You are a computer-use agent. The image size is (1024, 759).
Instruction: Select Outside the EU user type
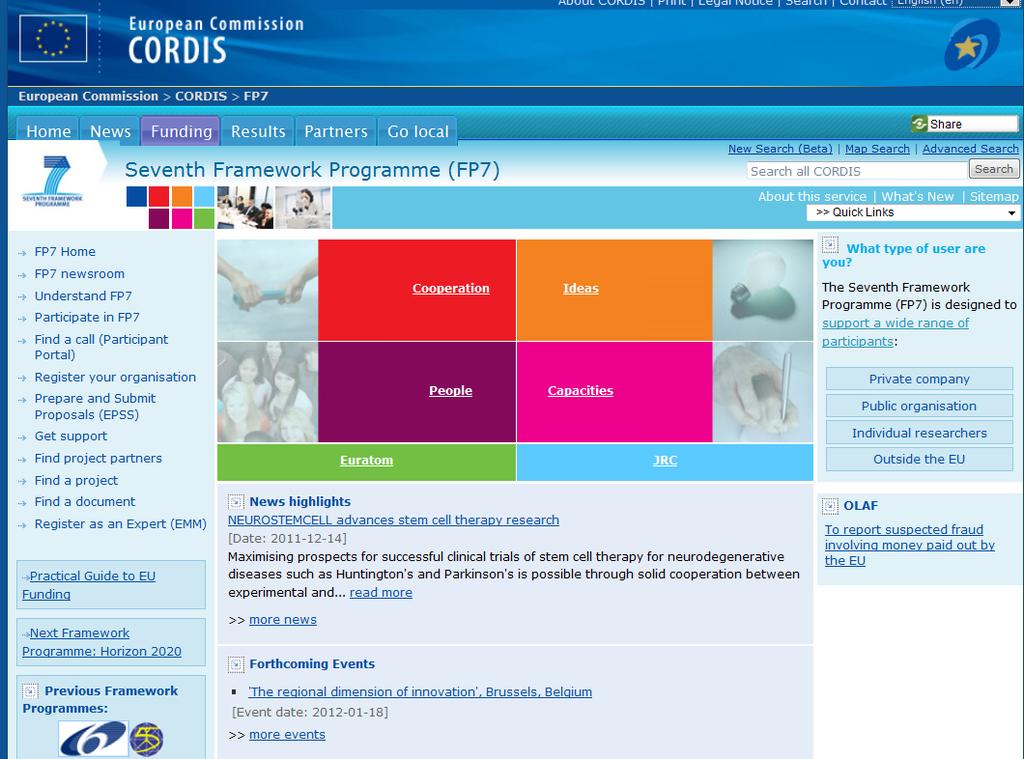[919, 459]
